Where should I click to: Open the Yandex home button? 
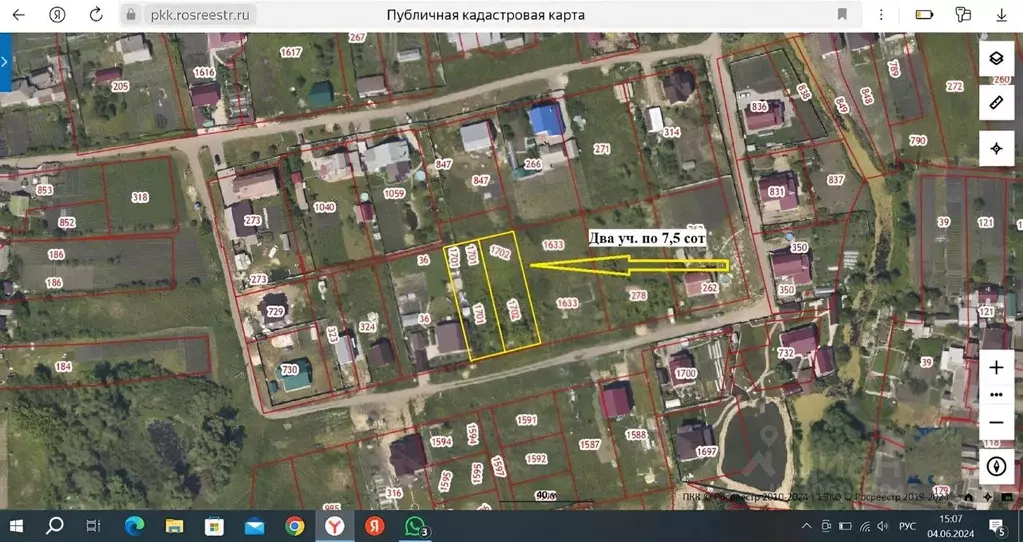57,14
